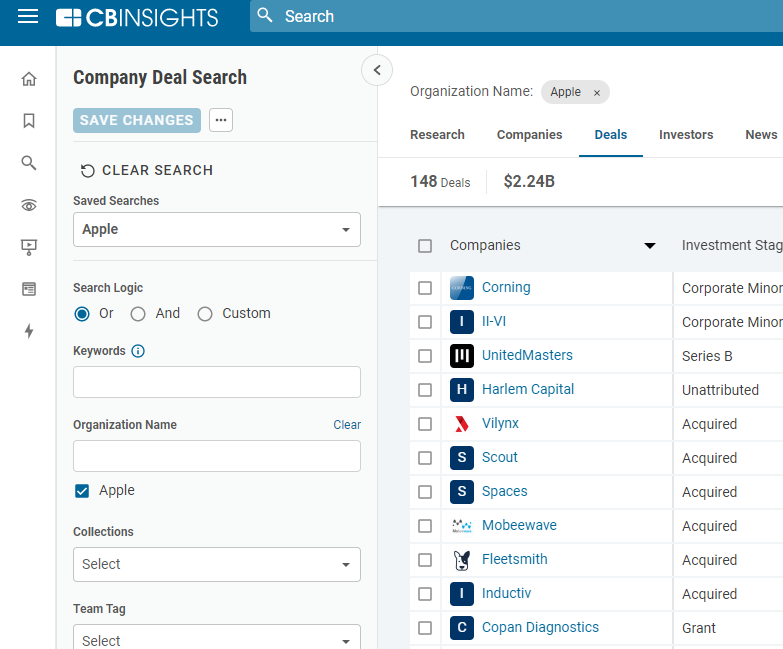Viewport: 783px width, 649px height.
Task: Click the Copan Diagnostics logo icon
Action: [x=462, y=628]
